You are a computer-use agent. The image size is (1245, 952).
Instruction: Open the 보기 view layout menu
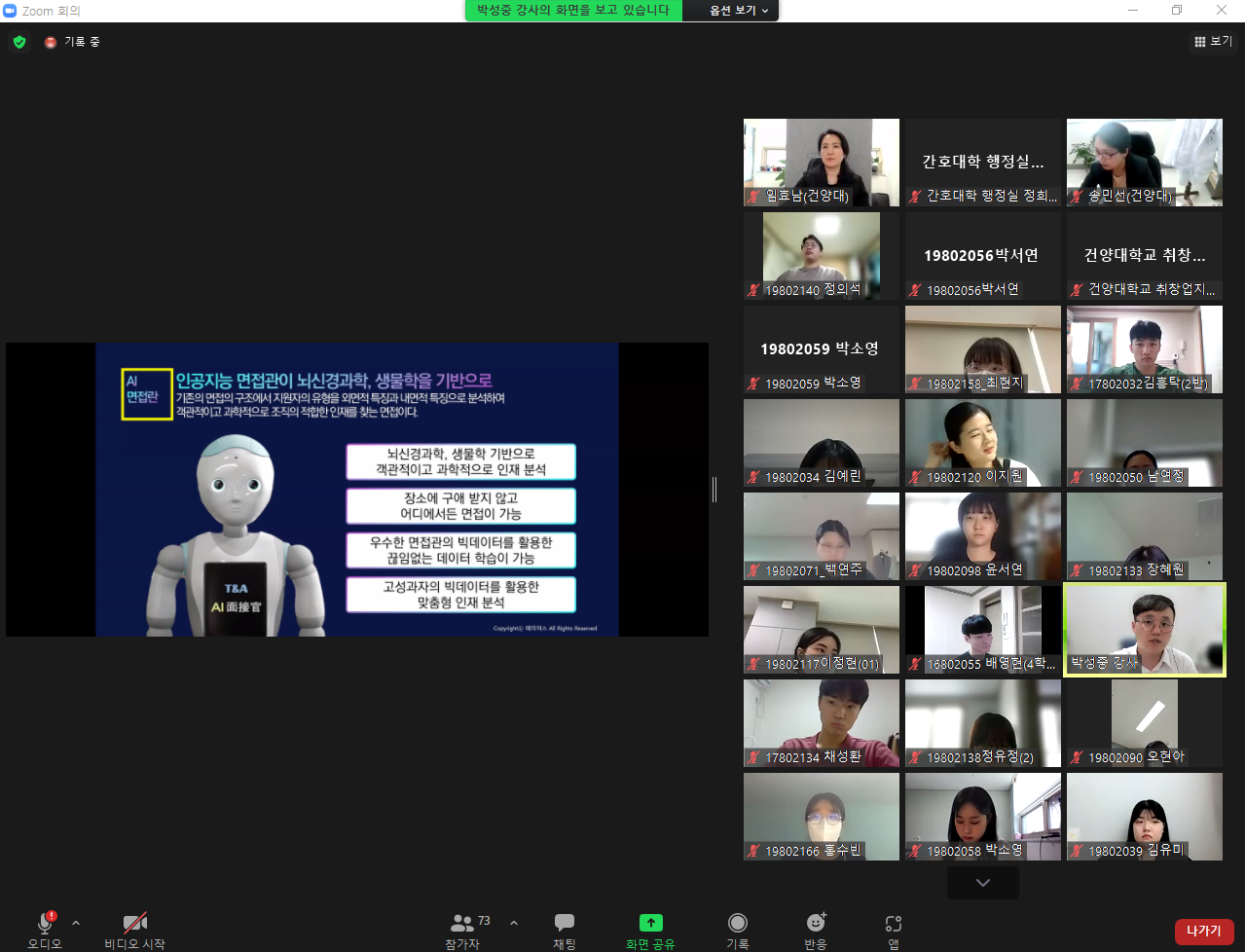(x=1213, y=42)
